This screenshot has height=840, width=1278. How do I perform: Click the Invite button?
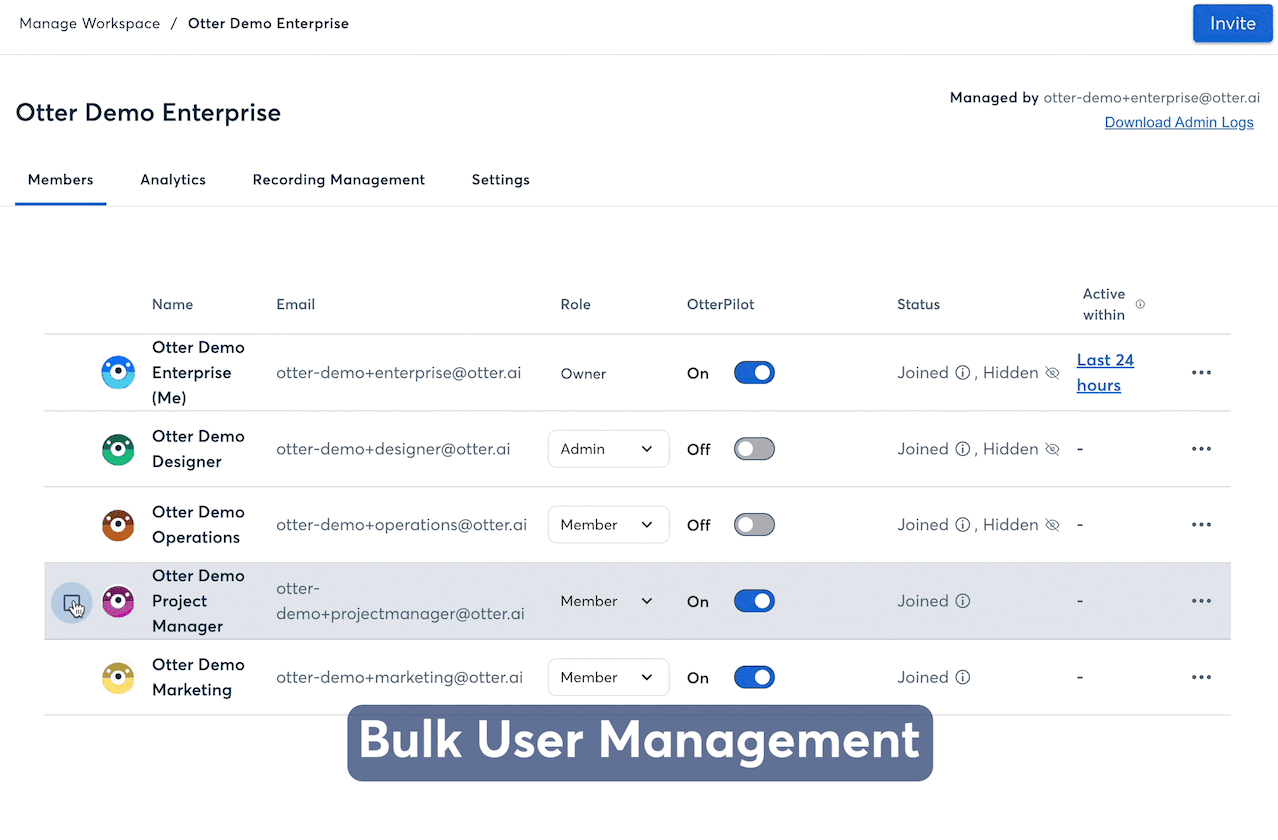click(x=1232, y=24)
